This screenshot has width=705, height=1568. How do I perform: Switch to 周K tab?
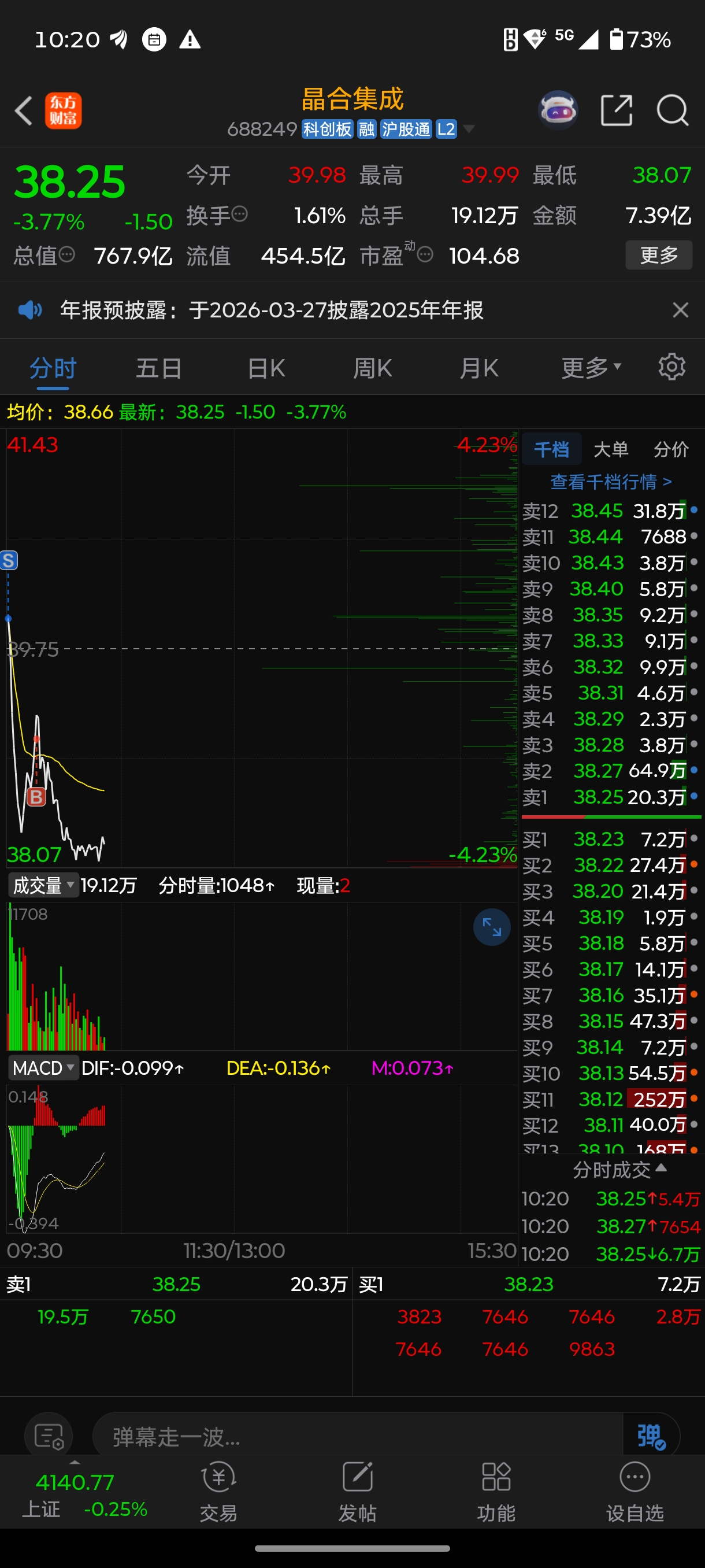(x=372, y=368)
